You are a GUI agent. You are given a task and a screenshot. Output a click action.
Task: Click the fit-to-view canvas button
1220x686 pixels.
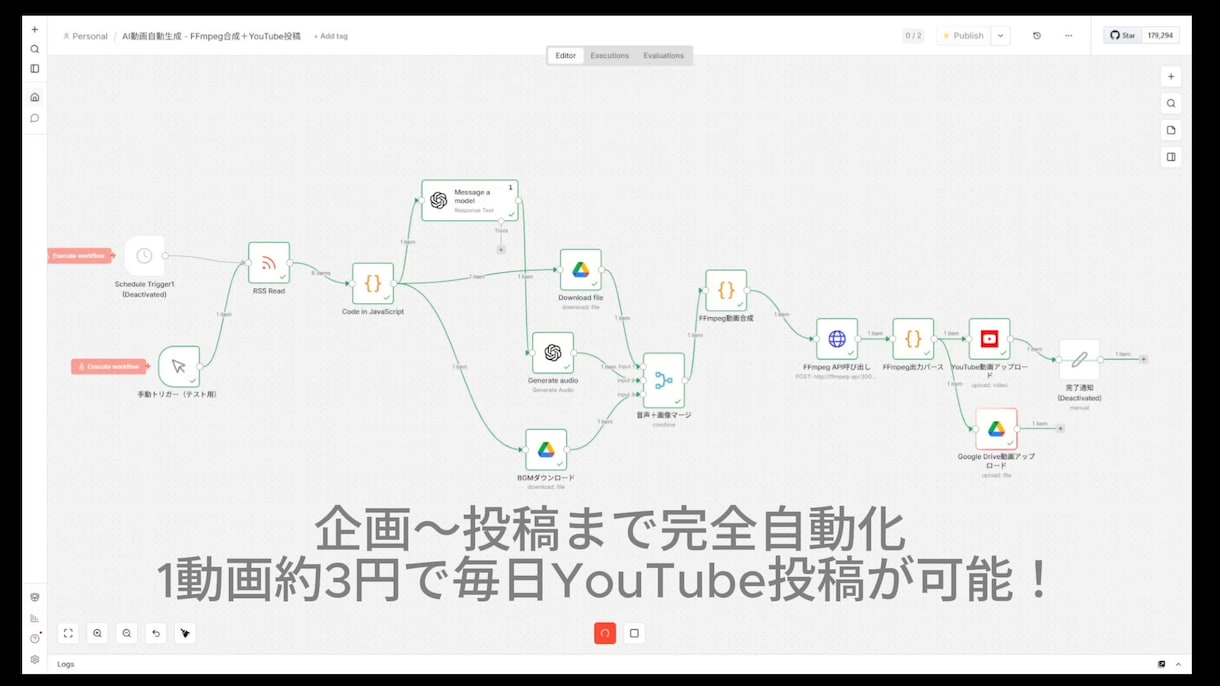tap(68, 633)
